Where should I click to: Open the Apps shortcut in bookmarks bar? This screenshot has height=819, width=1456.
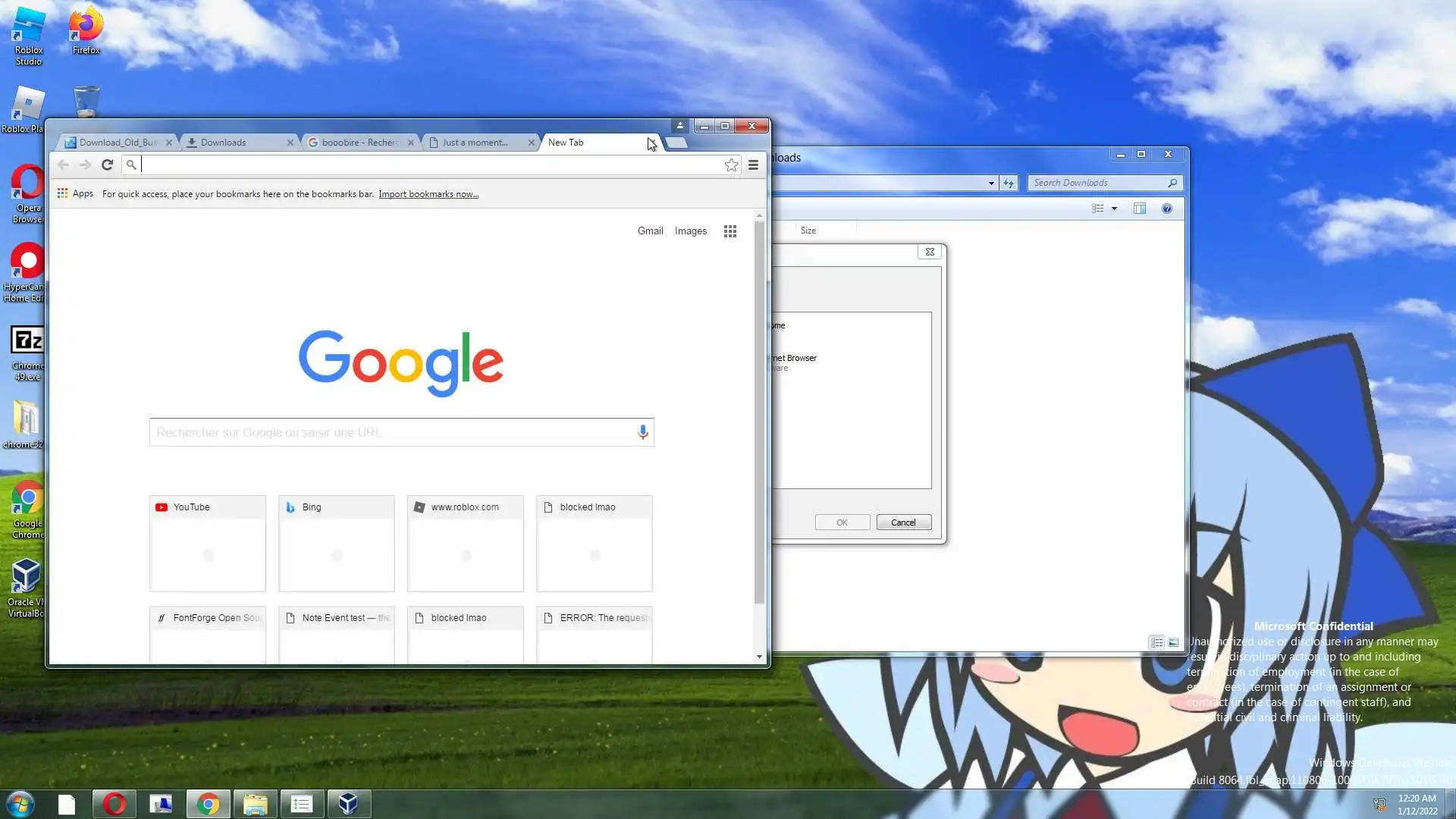pyautogui.click(x=75, y=193)
